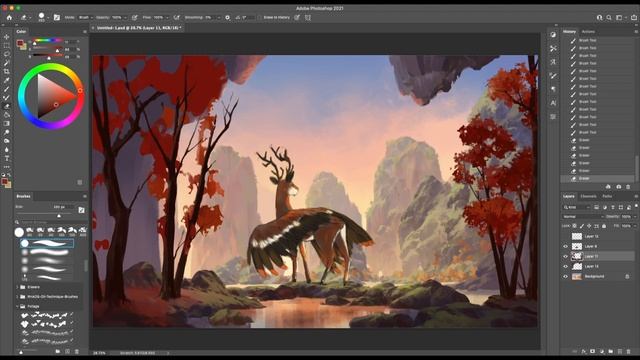Open smoothing options gear icon
Screen dimensions: 640x360
(227, 18)
